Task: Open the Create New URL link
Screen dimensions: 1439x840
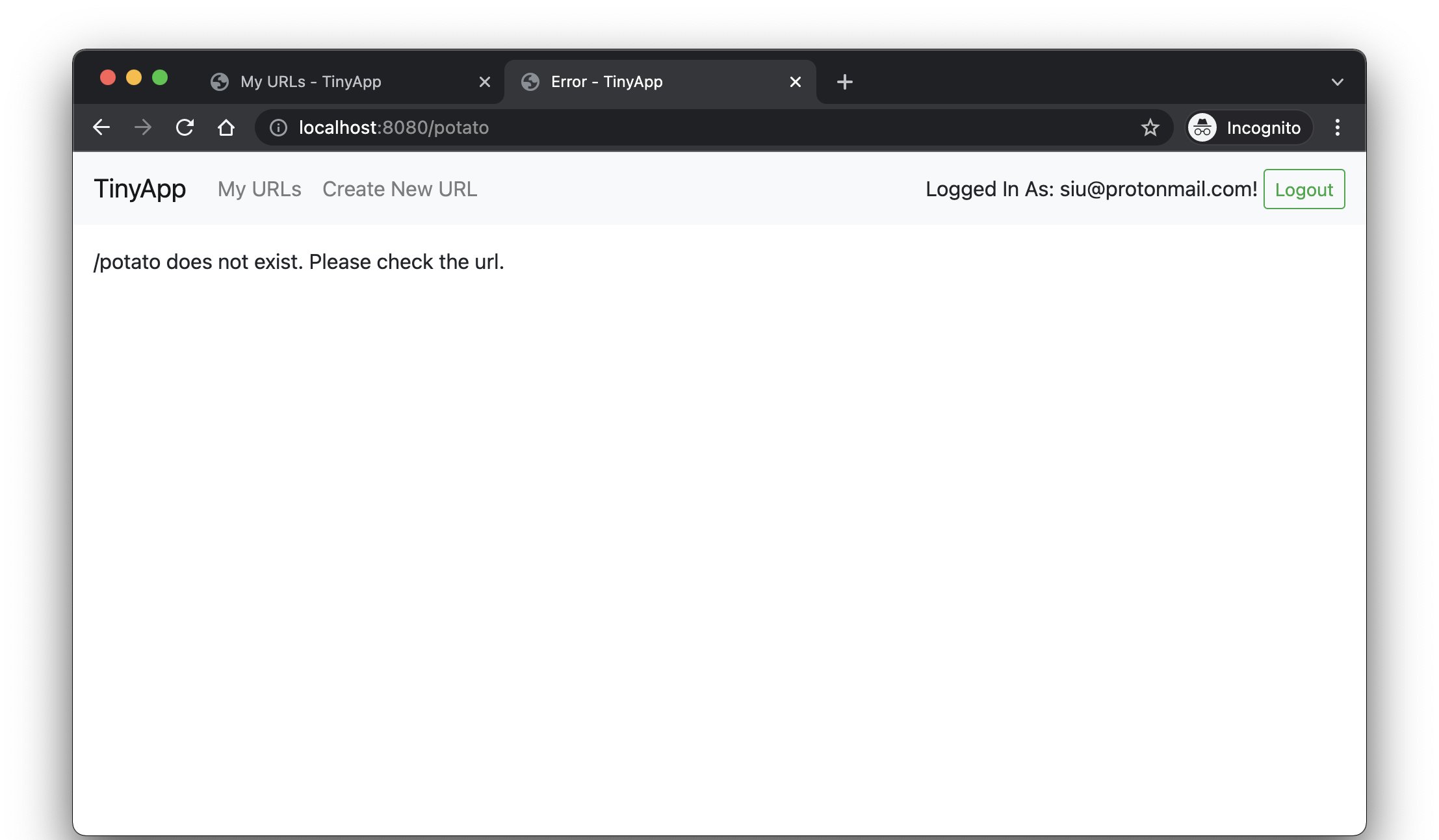Action: [400, 189]
